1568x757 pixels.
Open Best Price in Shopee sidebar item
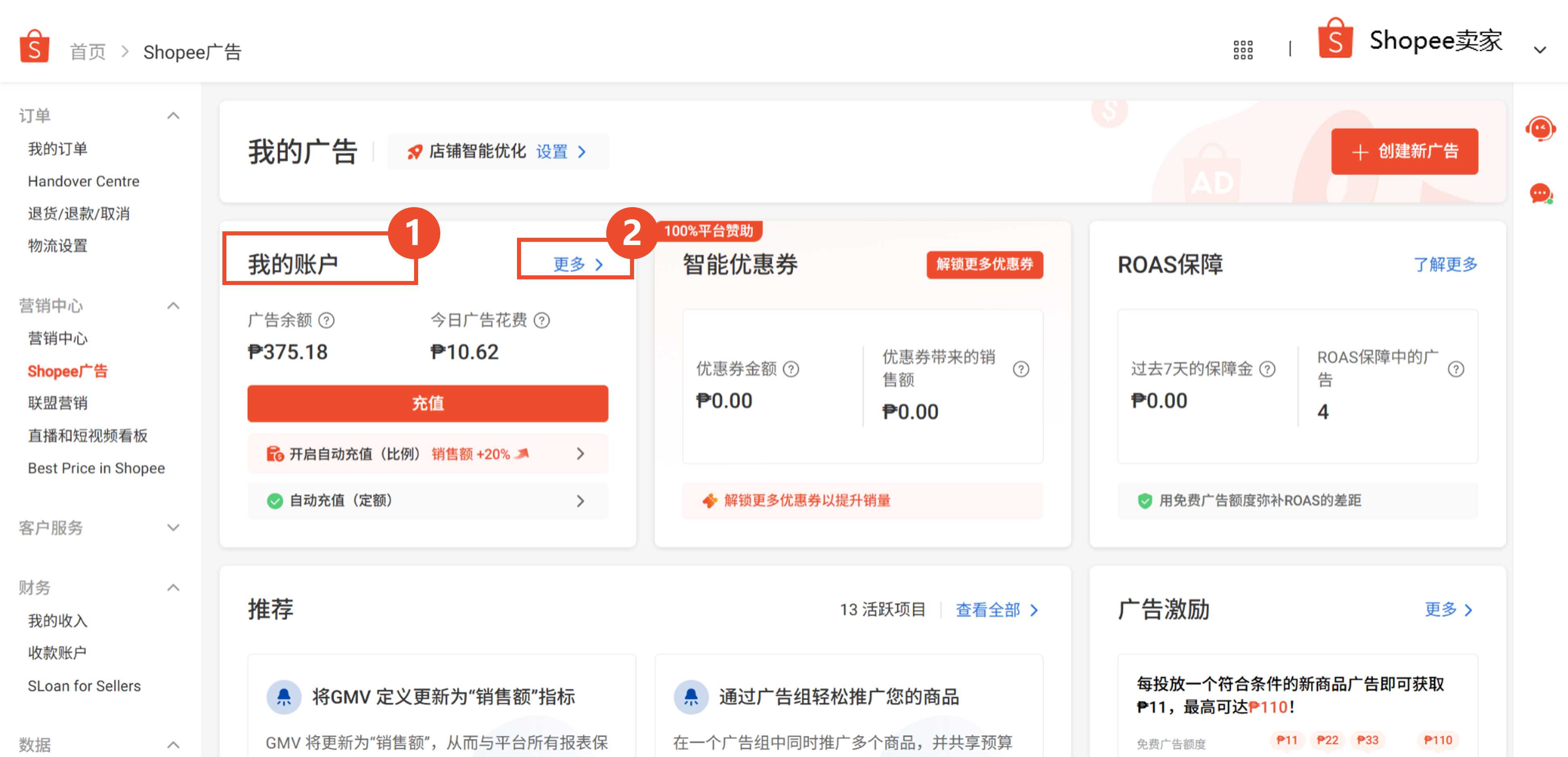[x=96, y=468]
